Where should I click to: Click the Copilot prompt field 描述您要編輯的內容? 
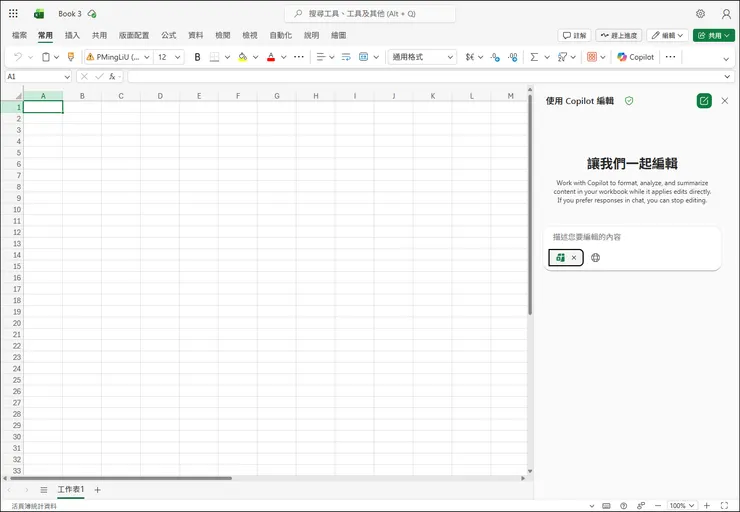(x=632, y=237)
